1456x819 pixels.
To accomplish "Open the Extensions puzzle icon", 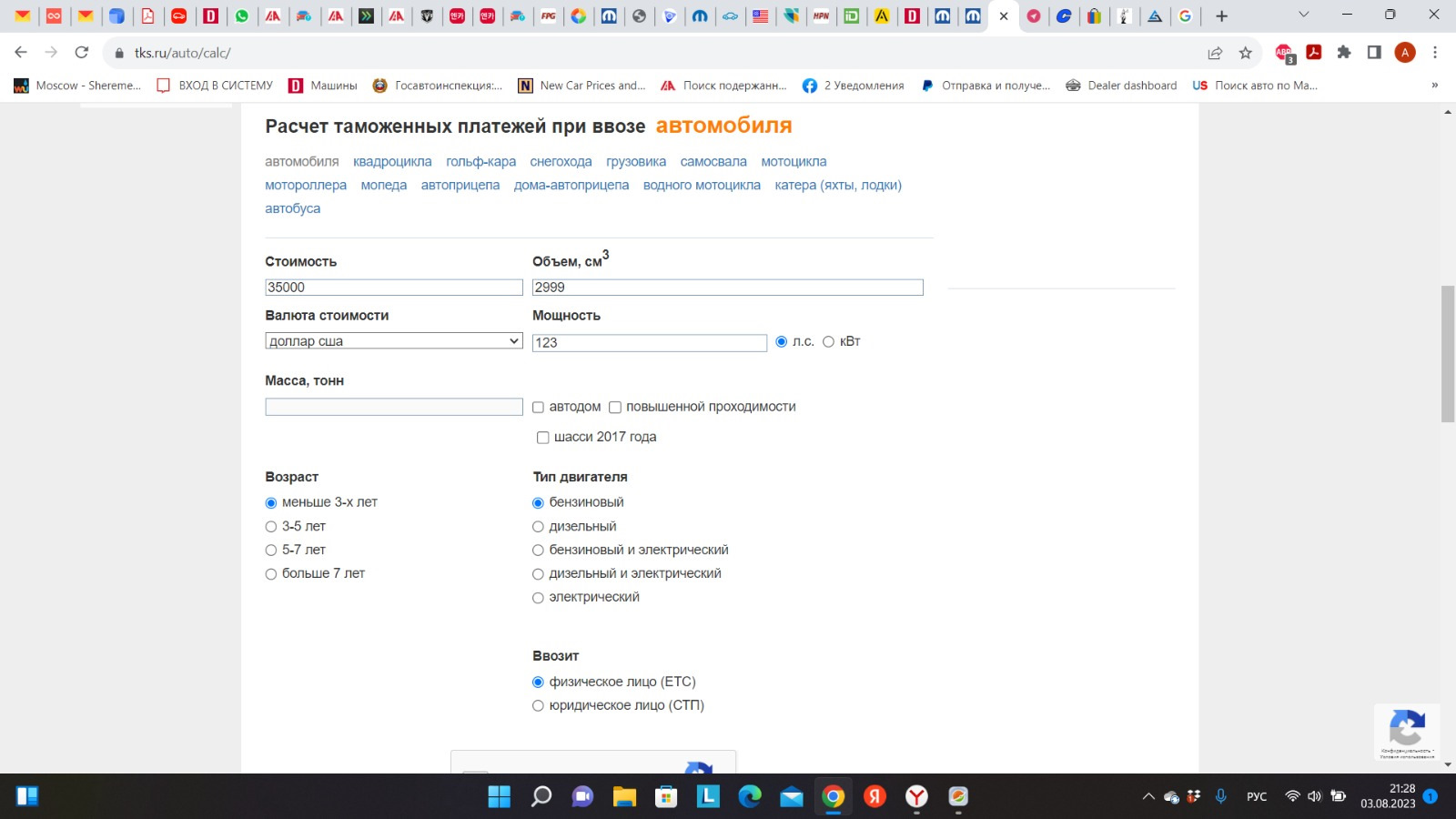I will pos(1344,53).
